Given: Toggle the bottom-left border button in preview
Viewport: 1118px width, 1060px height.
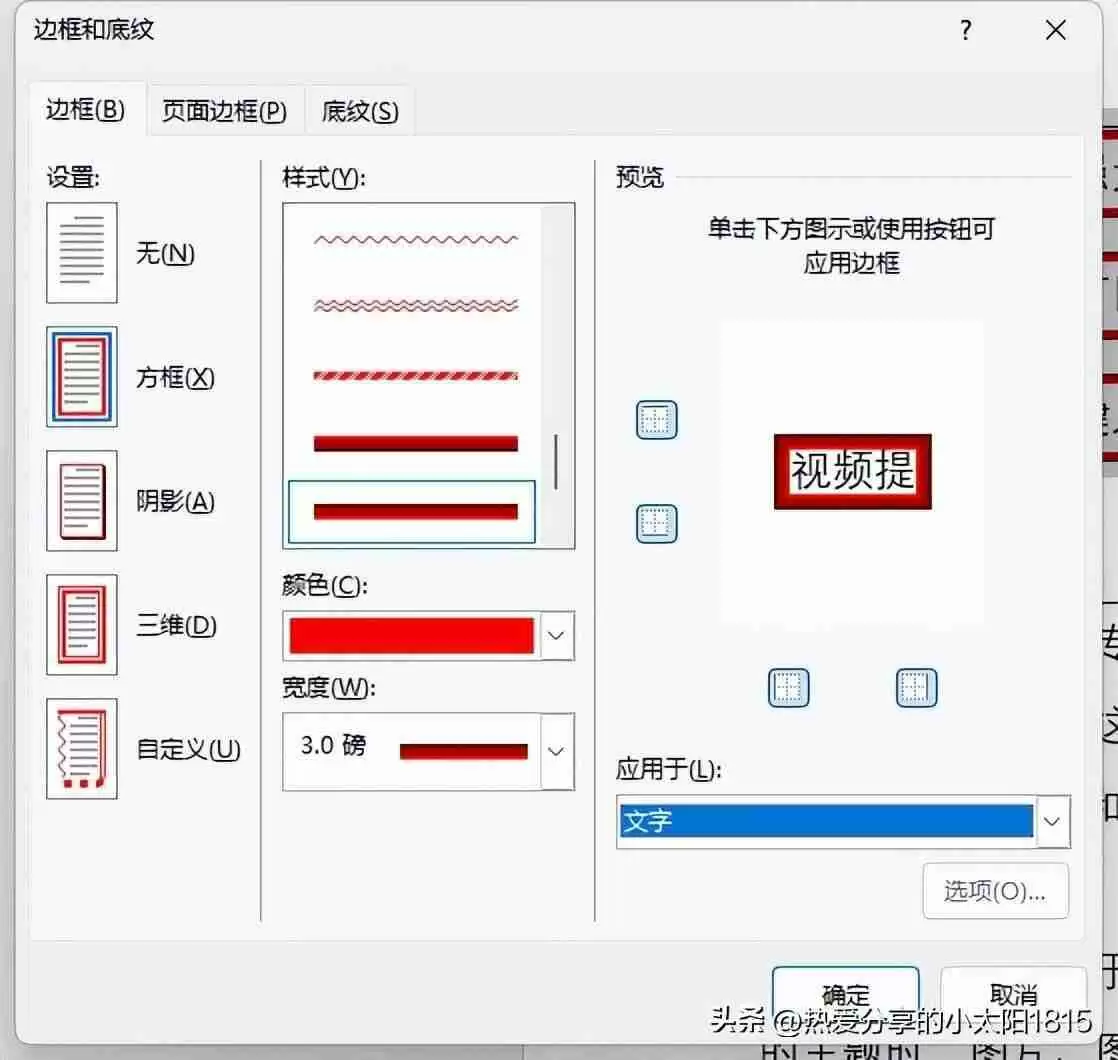Looking at the screenshot, I should 788,687.
